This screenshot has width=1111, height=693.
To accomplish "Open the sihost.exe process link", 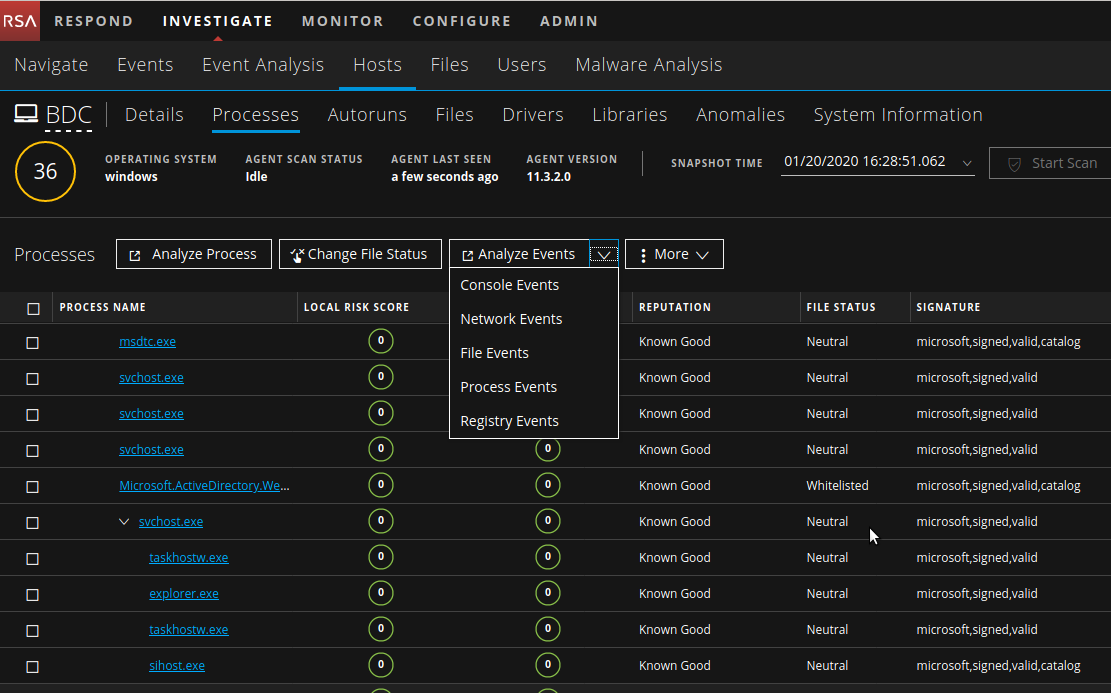I will pyautogui.click(x=177, y=666).
